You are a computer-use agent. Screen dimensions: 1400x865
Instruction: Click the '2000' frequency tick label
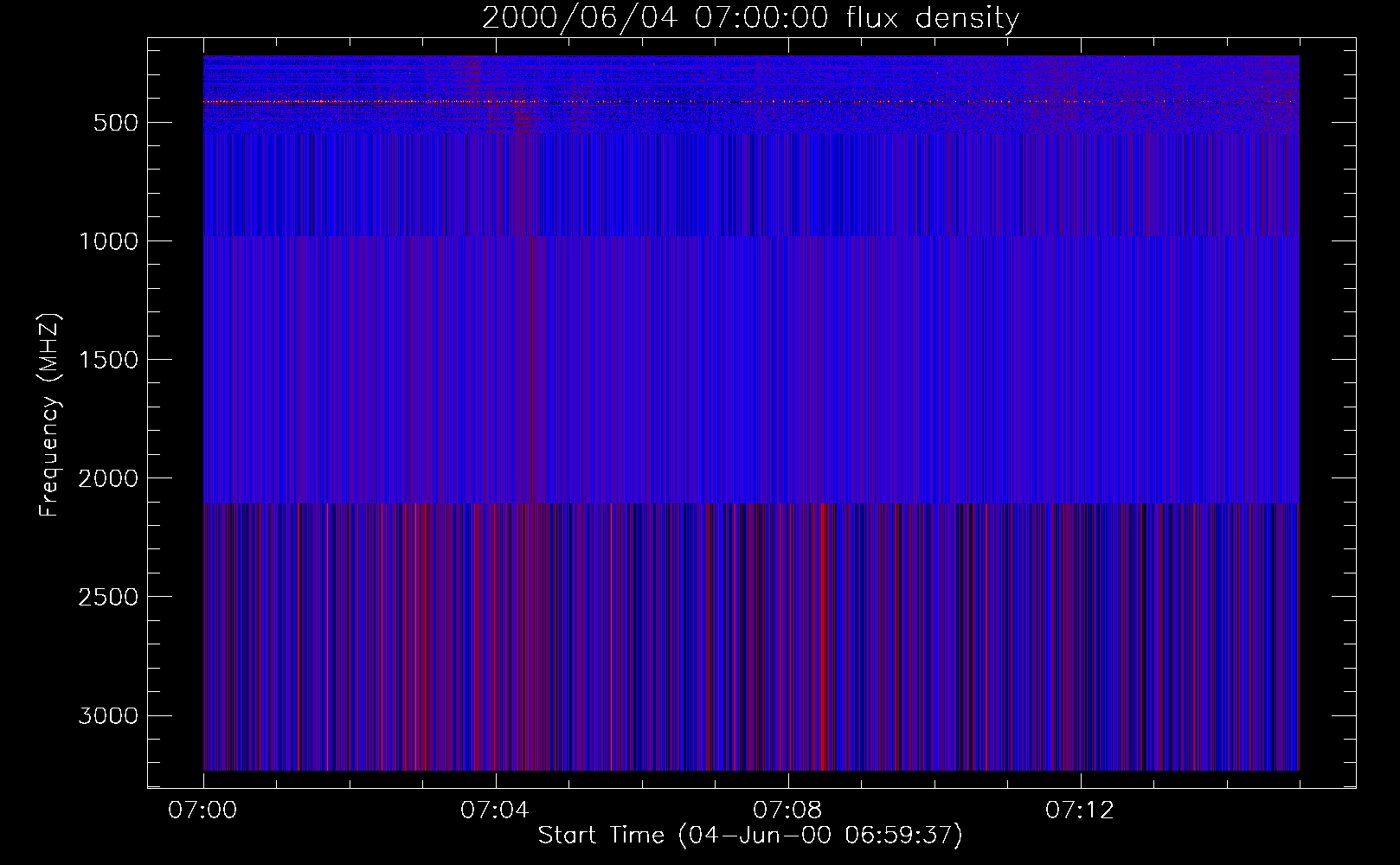click(x=108, y=478)
